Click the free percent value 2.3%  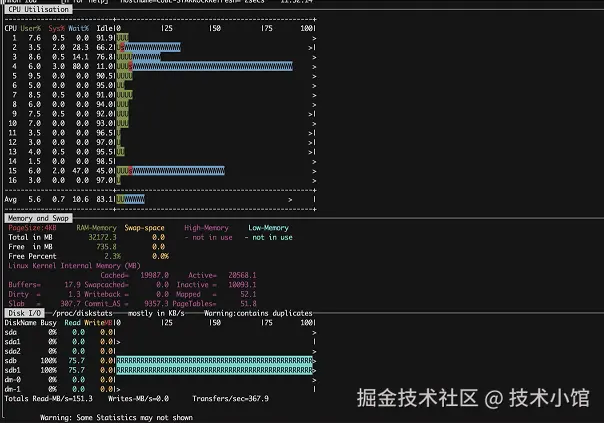click(x=112, y=256)
